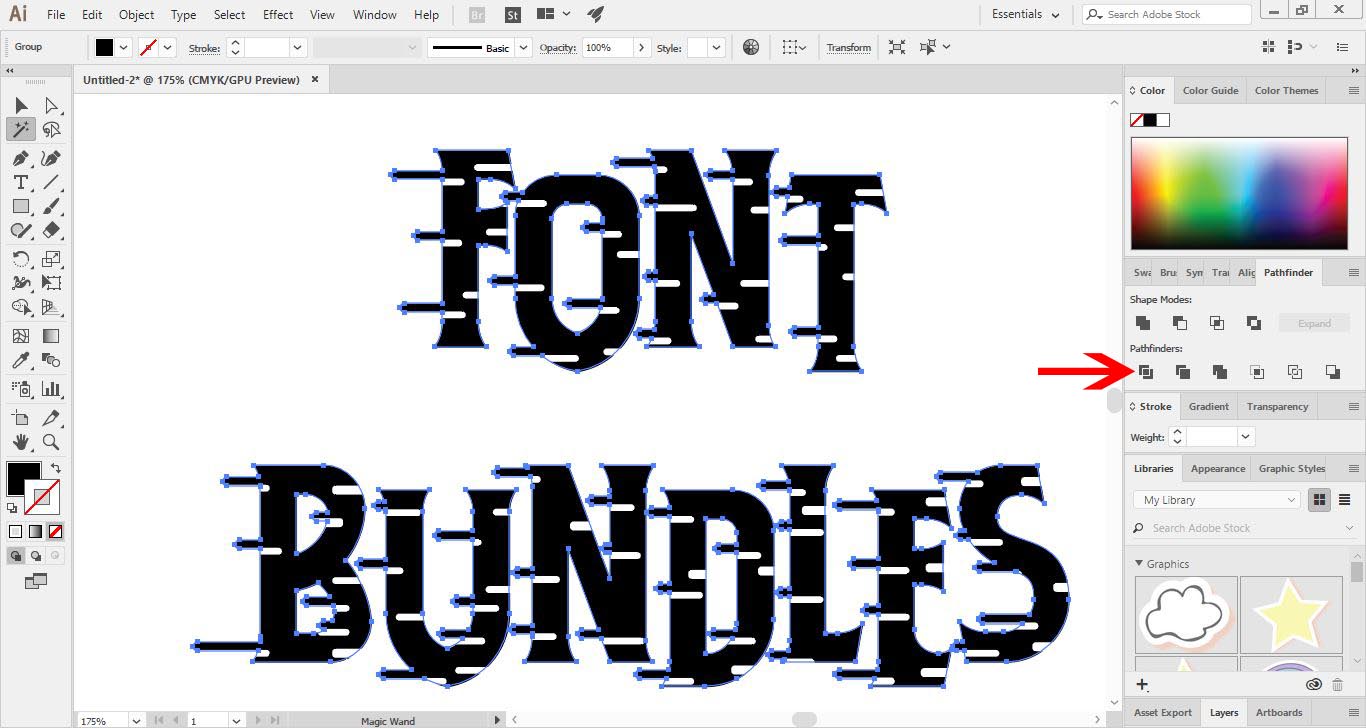
Task: Select the Gradient tool in the toolbar
Action: click(x=51, y=336)
